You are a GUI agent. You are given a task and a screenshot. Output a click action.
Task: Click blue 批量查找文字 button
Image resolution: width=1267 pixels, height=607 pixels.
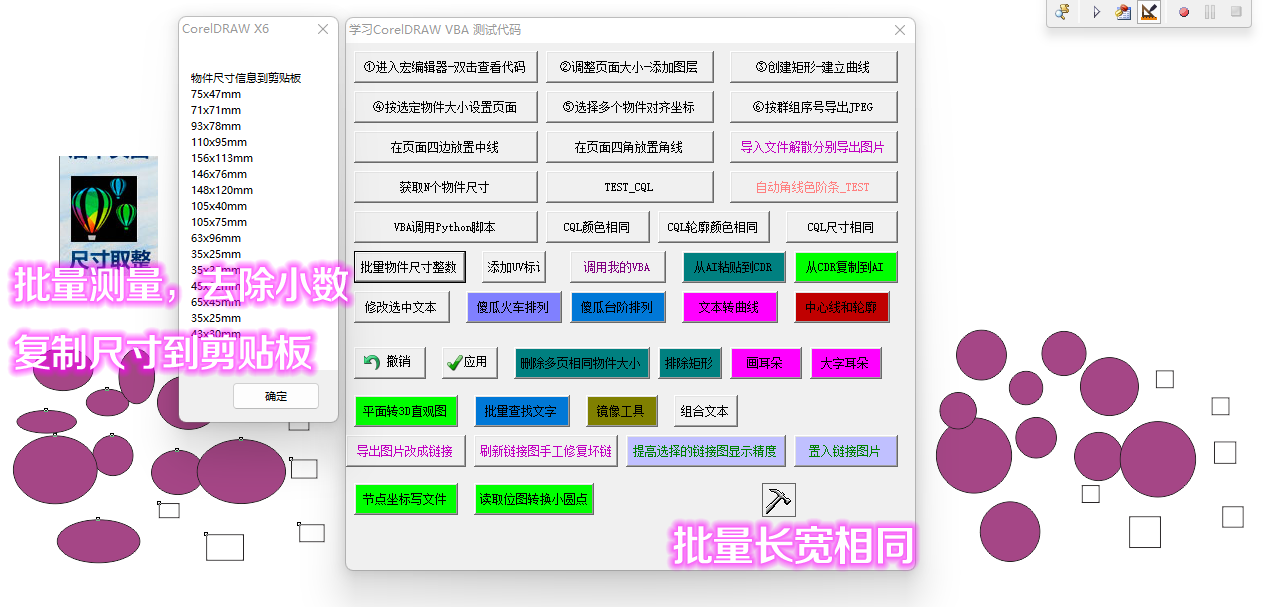pos(522,411)
